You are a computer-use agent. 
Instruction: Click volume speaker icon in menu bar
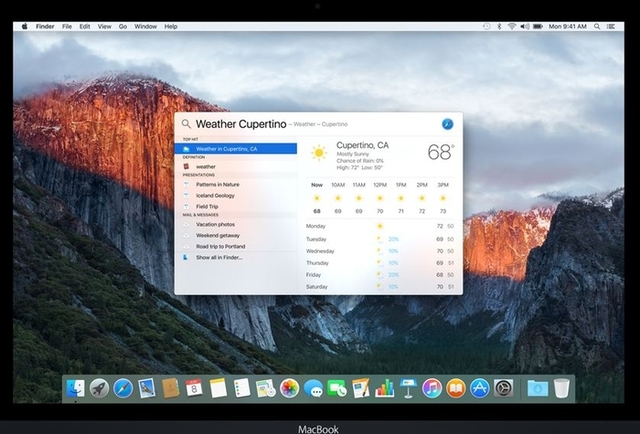[525, 27]
